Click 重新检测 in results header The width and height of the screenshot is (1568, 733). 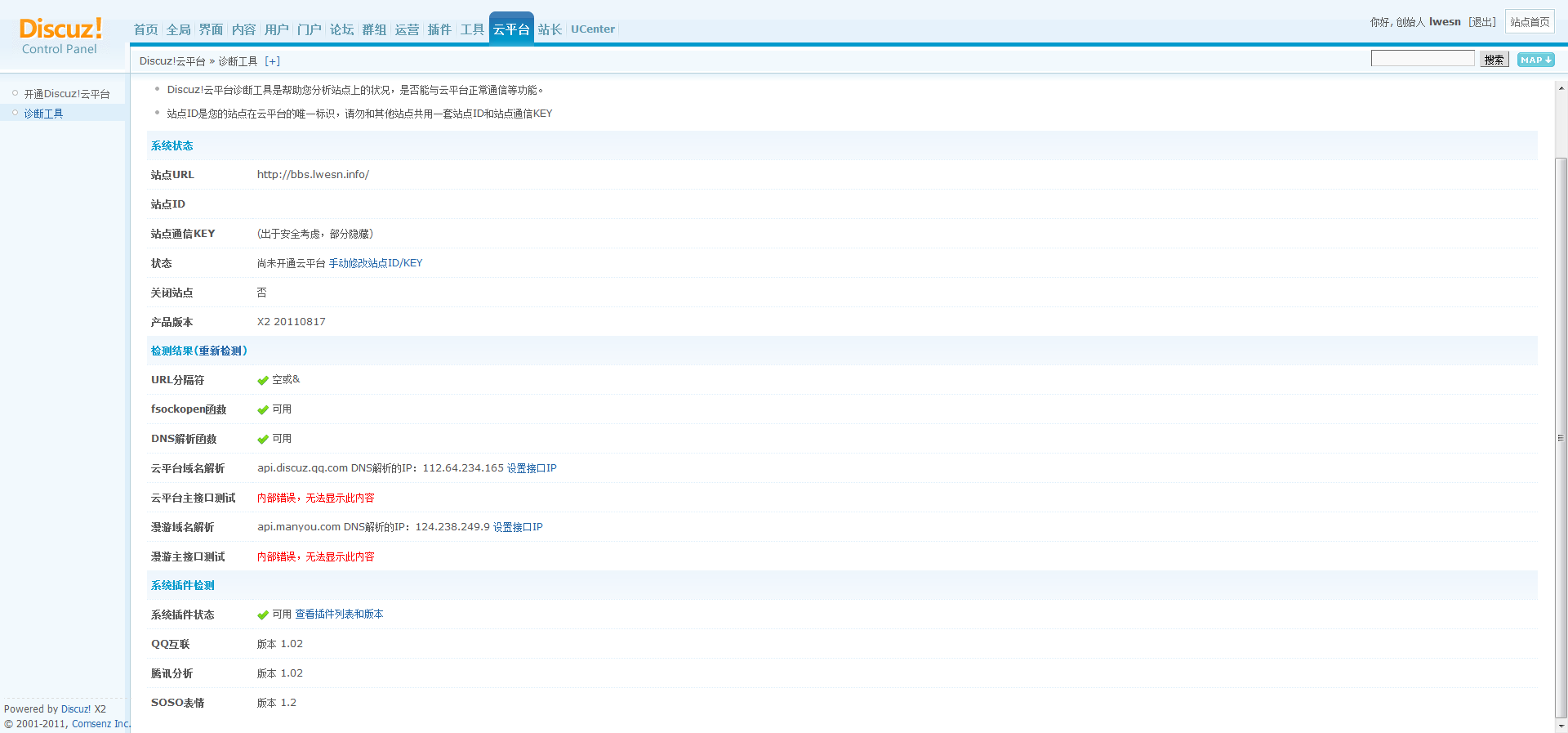pos(220,351)
